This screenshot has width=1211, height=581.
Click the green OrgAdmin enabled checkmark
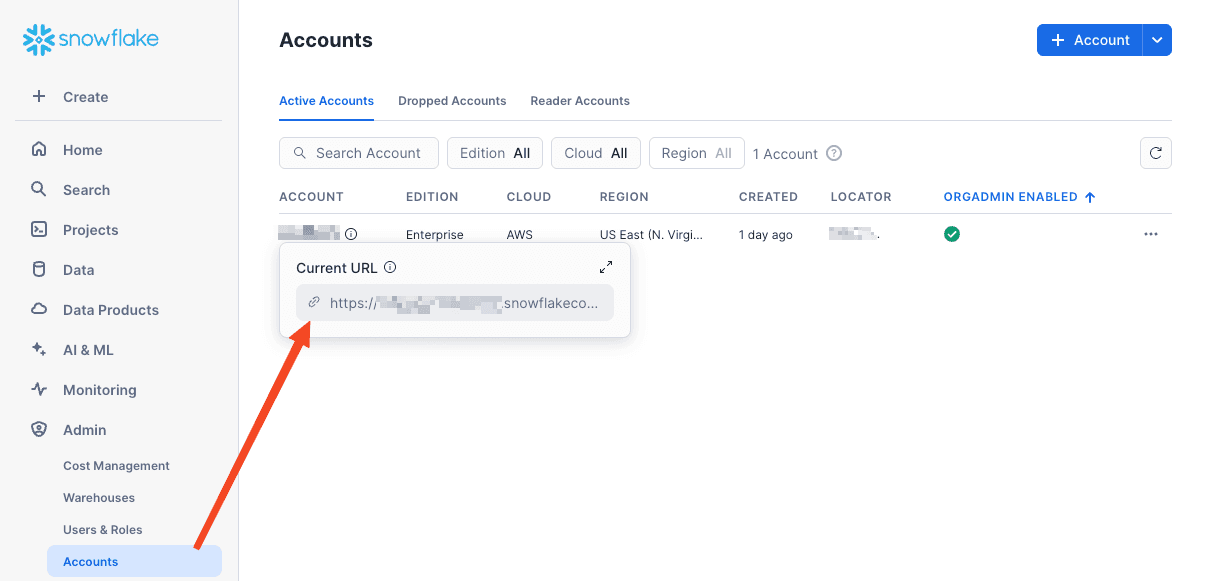952,234
